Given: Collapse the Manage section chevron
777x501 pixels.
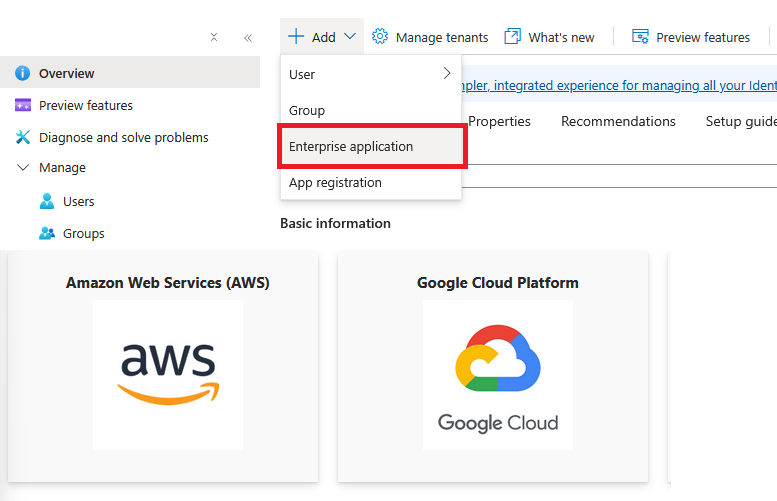Looking at the screenshot, I should coord(22,168).
